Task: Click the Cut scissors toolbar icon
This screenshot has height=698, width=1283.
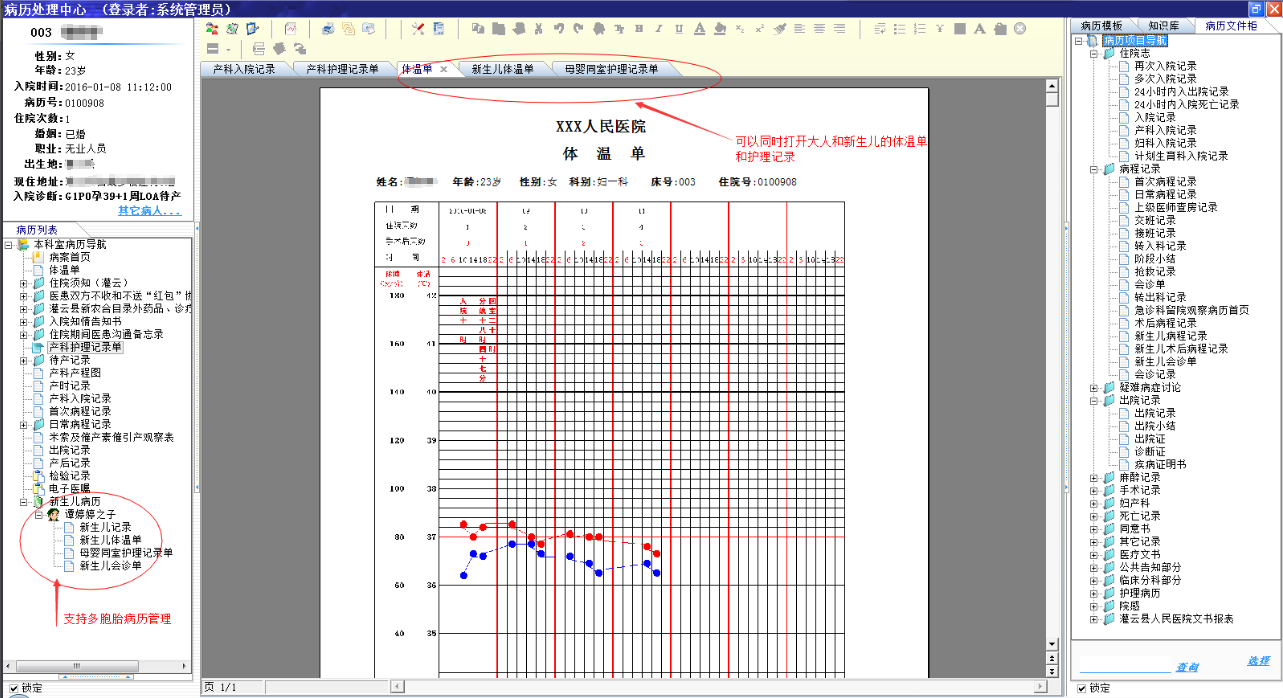Action: point(538,28)
